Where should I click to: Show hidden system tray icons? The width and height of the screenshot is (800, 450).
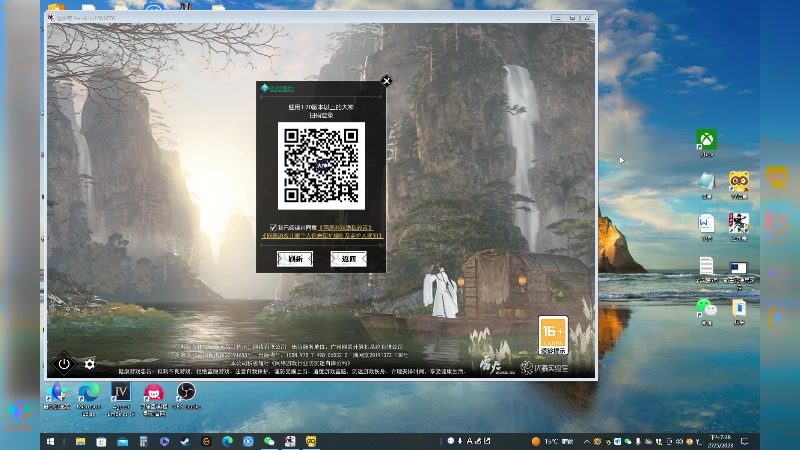tap(586, 441)
